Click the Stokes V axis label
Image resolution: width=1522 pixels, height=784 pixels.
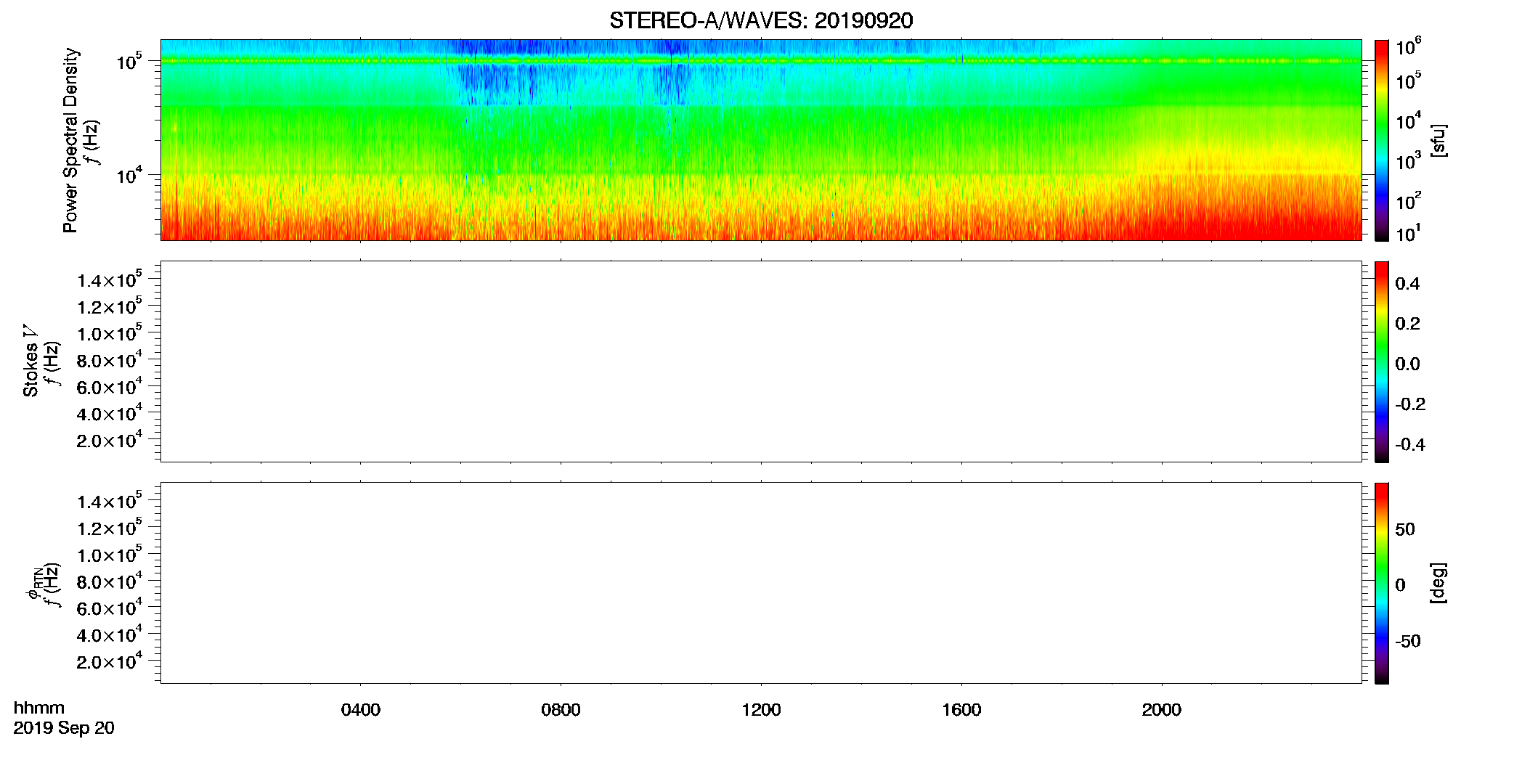(x=30, y=361)
